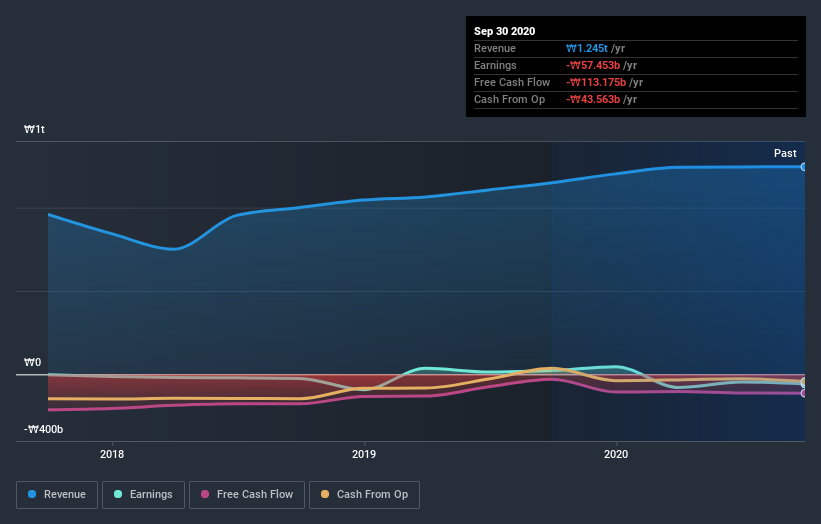Click the Cash From Op tooltip label
The height and width of the screenshot is (524, 821).
pos(509,99)
